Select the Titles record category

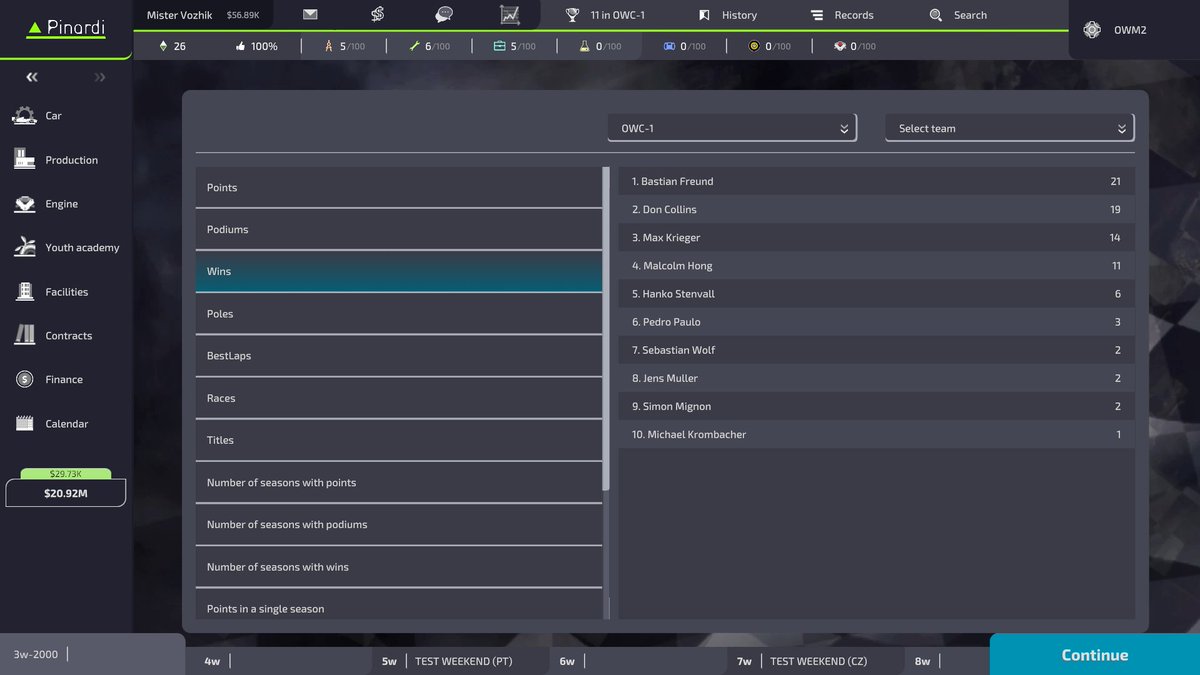(x=399, y=440)
